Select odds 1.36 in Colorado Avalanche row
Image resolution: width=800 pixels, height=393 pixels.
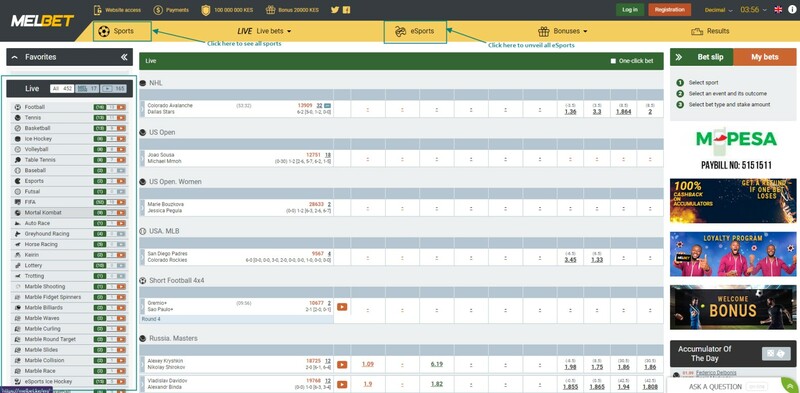point(570,111)
